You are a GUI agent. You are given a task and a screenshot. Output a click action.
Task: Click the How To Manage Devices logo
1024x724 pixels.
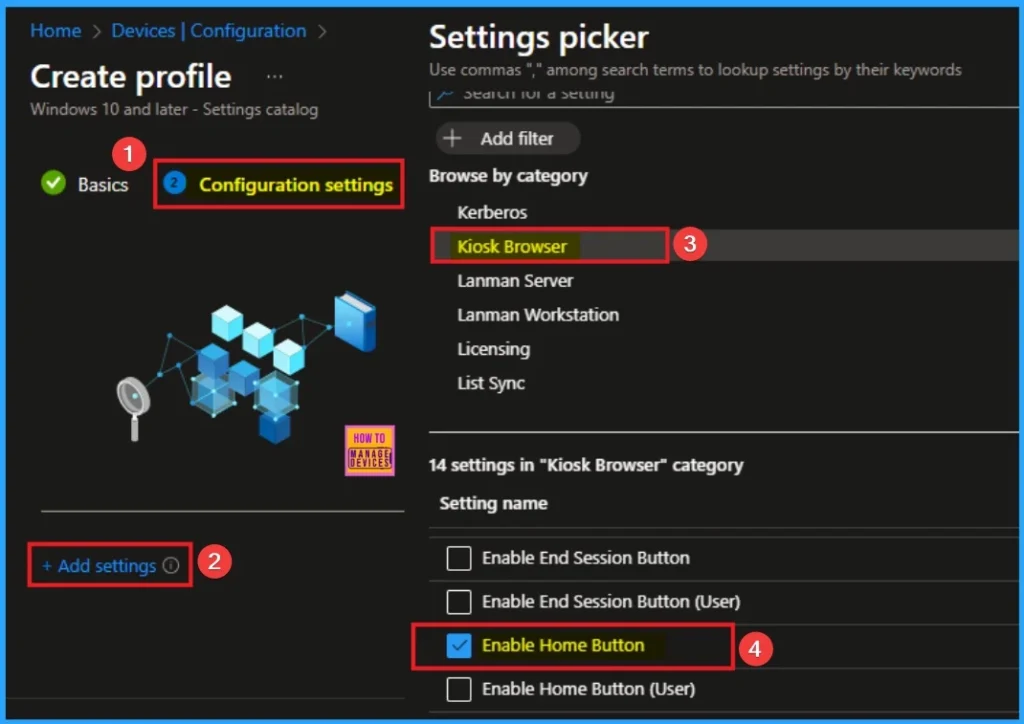pyautogui.click(x=369, y=450)
